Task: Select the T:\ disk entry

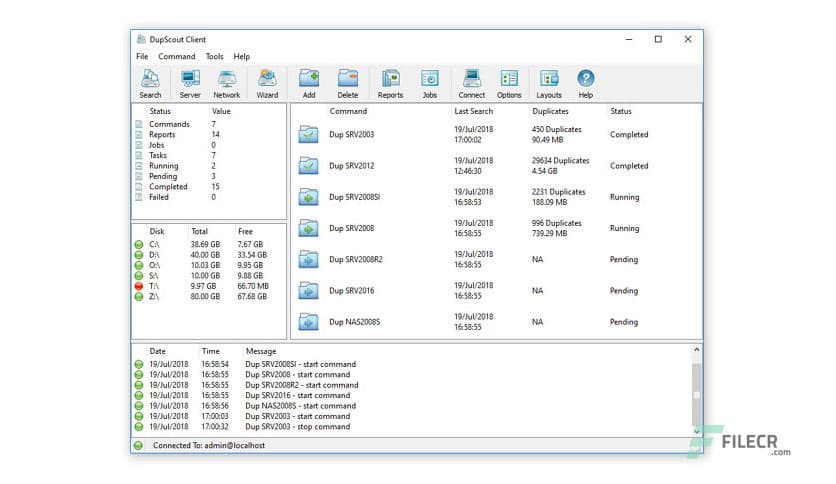Action: tap(156, 286)
